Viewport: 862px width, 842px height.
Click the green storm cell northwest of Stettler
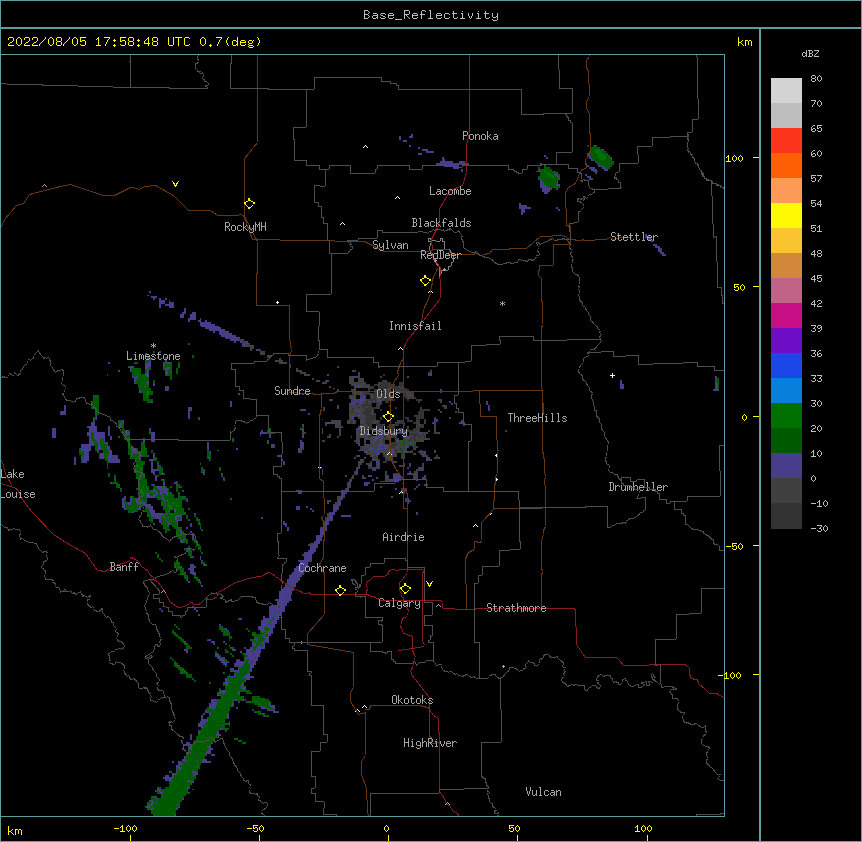click(600, 157)
